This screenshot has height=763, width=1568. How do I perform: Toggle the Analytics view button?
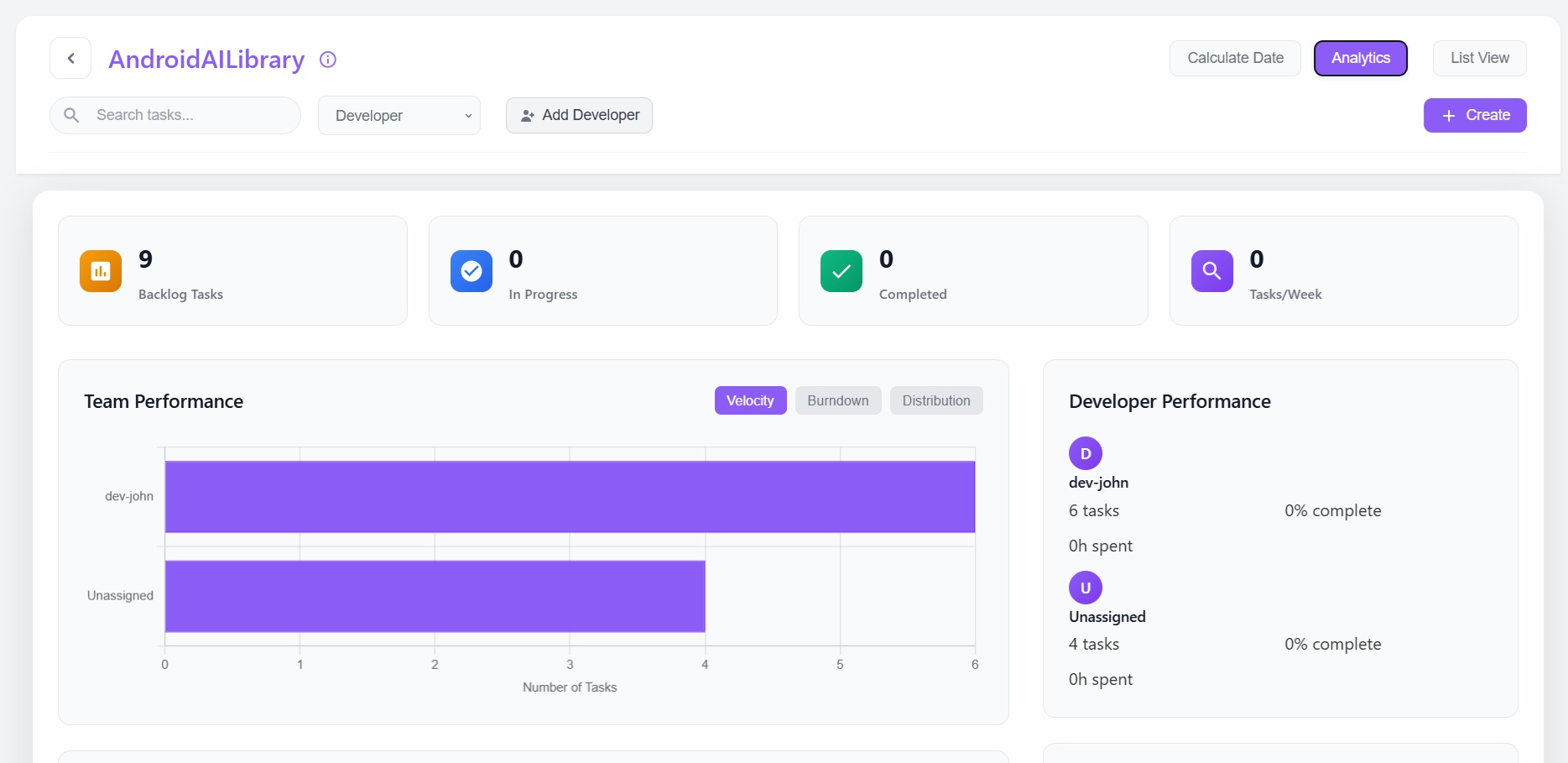[x=1360, y=58]
